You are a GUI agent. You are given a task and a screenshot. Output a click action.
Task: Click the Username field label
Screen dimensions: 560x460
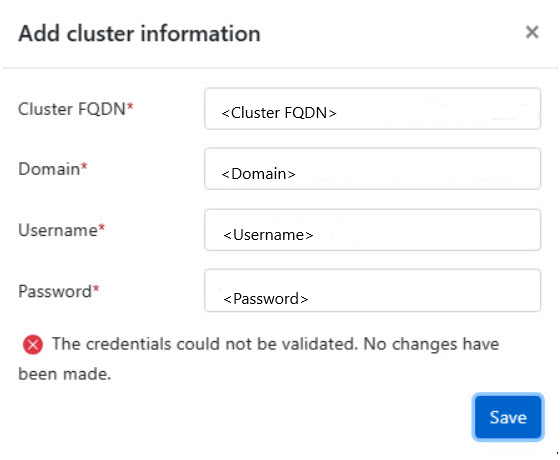(x=58, y=230)
